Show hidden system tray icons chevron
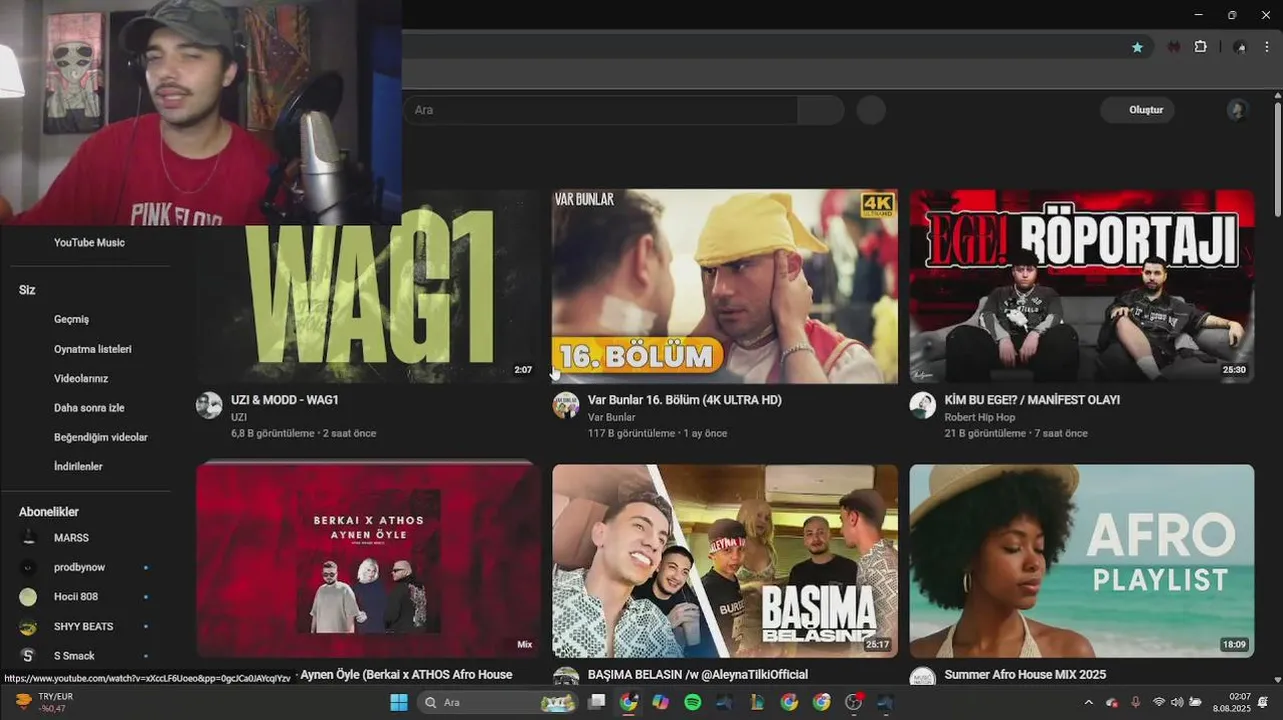 pos(1089,702)
